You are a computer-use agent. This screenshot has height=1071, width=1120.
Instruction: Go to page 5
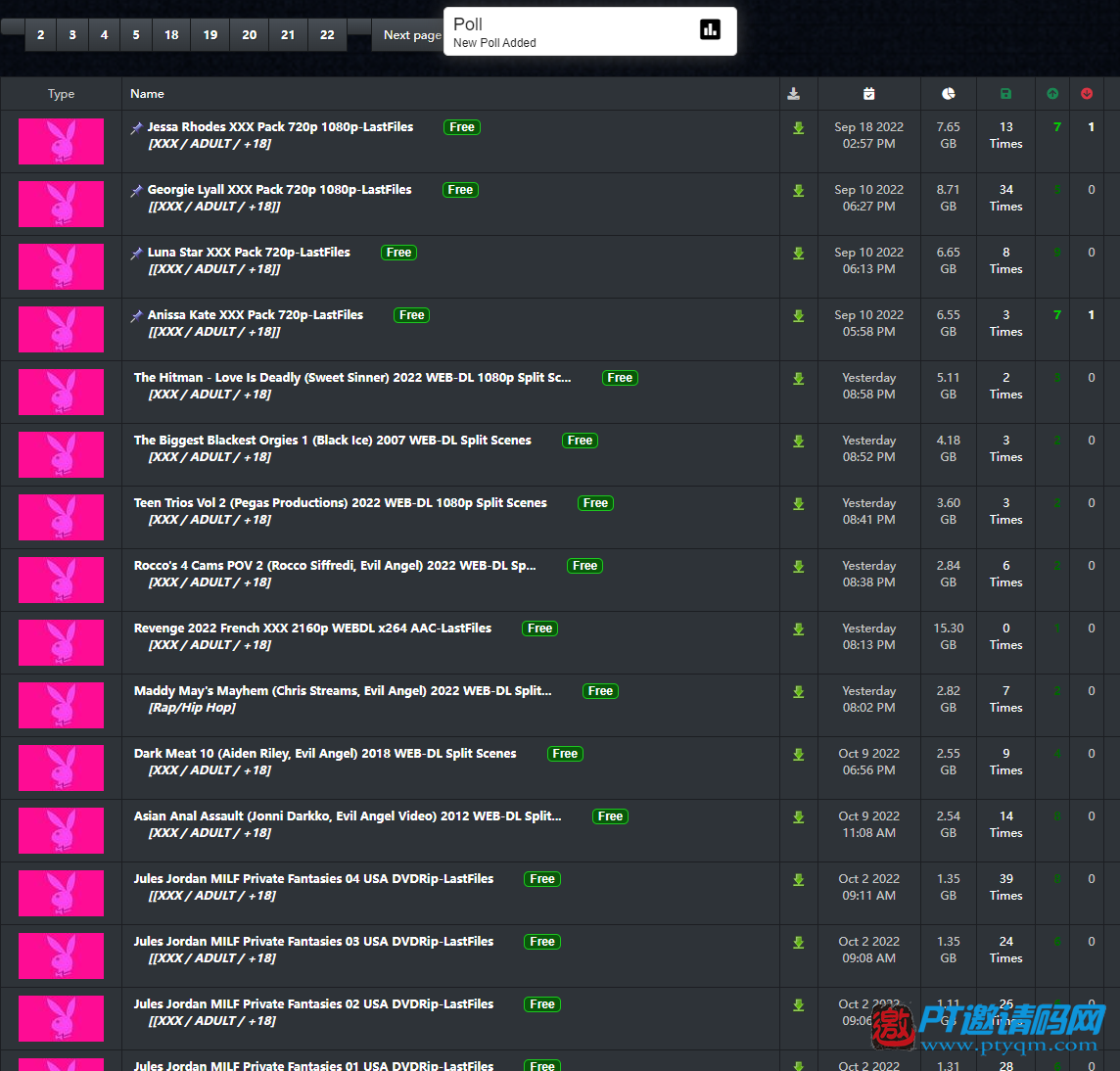[136, 35]
